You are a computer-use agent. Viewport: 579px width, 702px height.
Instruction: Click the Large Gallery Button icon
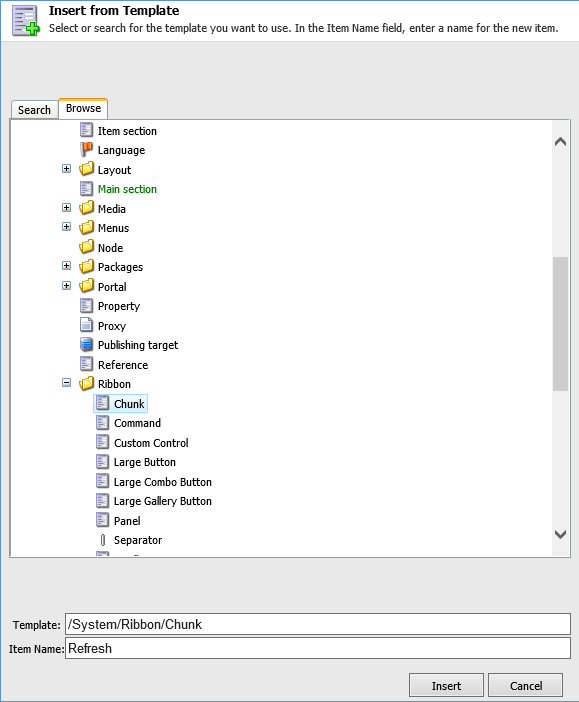(x=103, y=500)
